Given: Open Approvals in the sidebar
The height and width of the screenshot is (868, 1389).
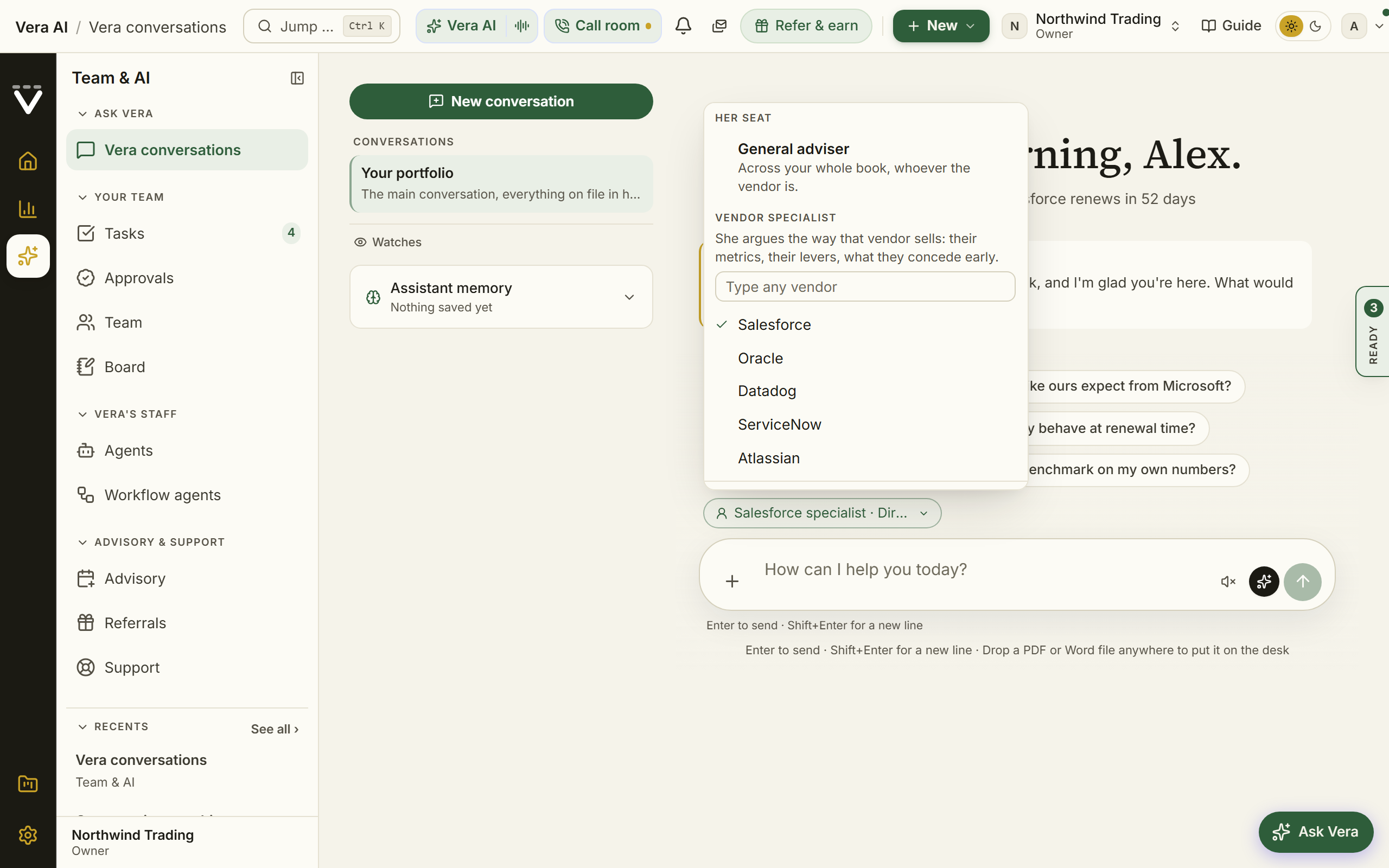Looking at the screenshot, I should click(x=187, y=278).
